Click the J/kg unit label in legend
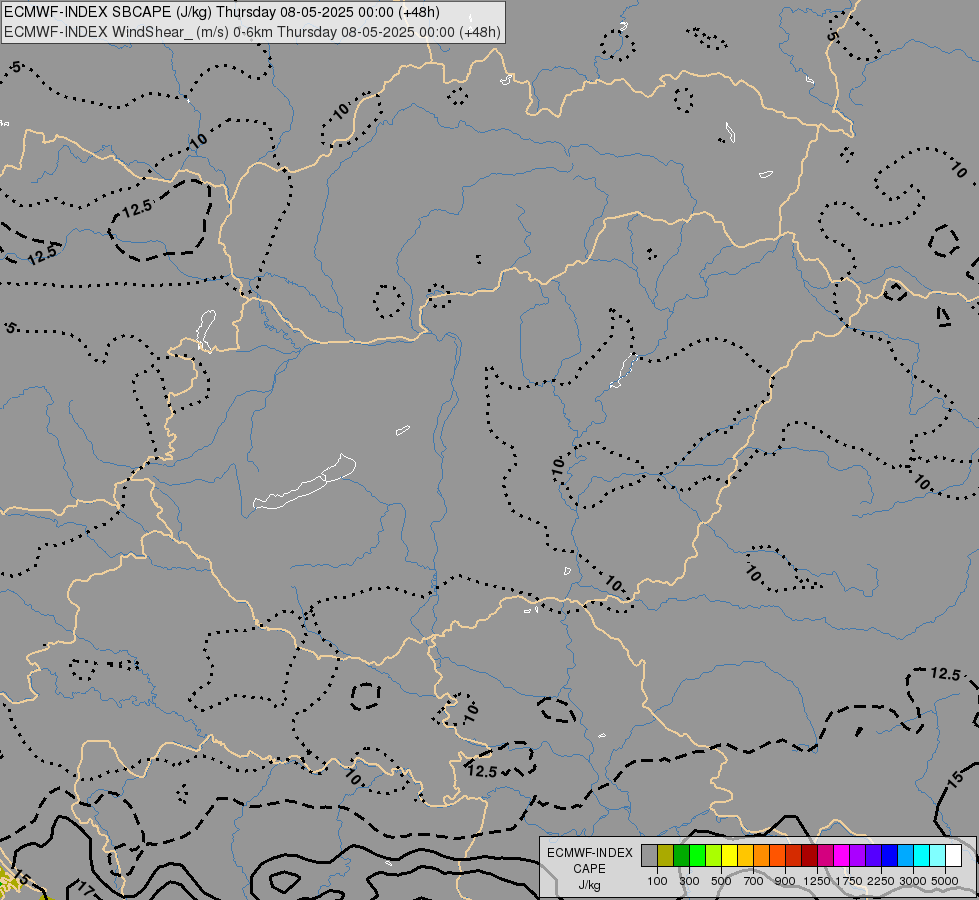 589,886
